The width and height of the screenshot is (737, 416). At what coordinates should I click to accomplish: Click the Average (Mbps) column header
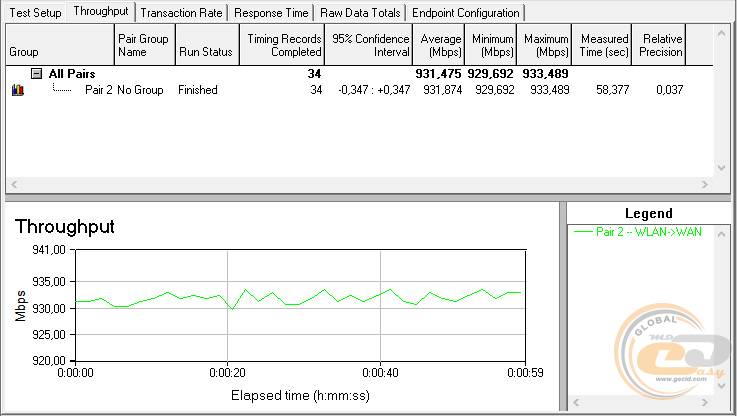438,45
